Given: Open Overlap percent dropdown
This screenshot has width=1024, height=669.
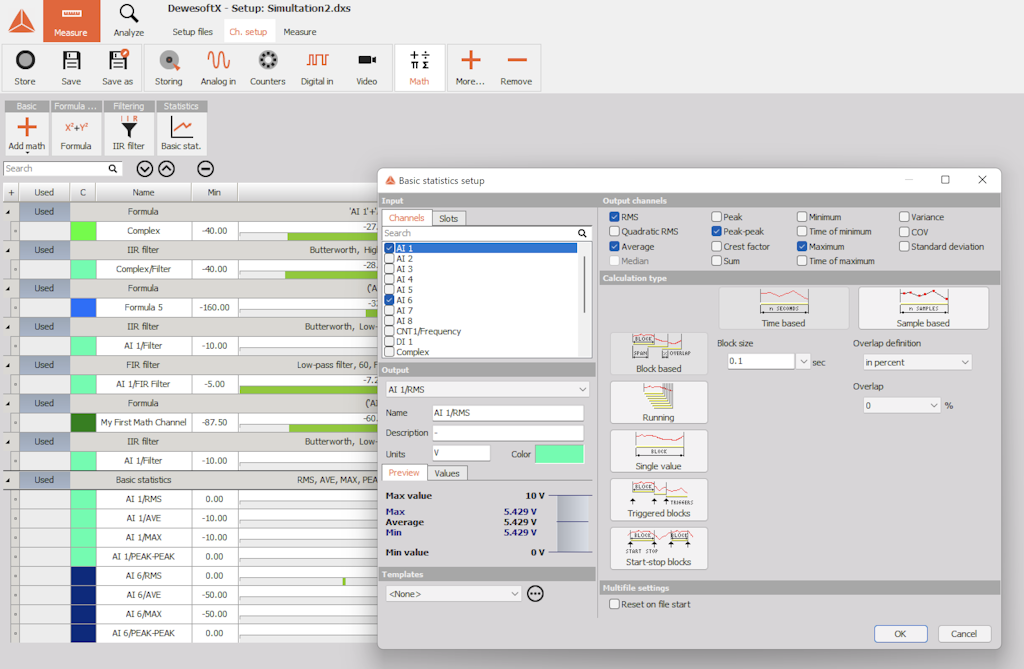Looking at the screenshot, I should pyautogui.click(x=902, y=406).
